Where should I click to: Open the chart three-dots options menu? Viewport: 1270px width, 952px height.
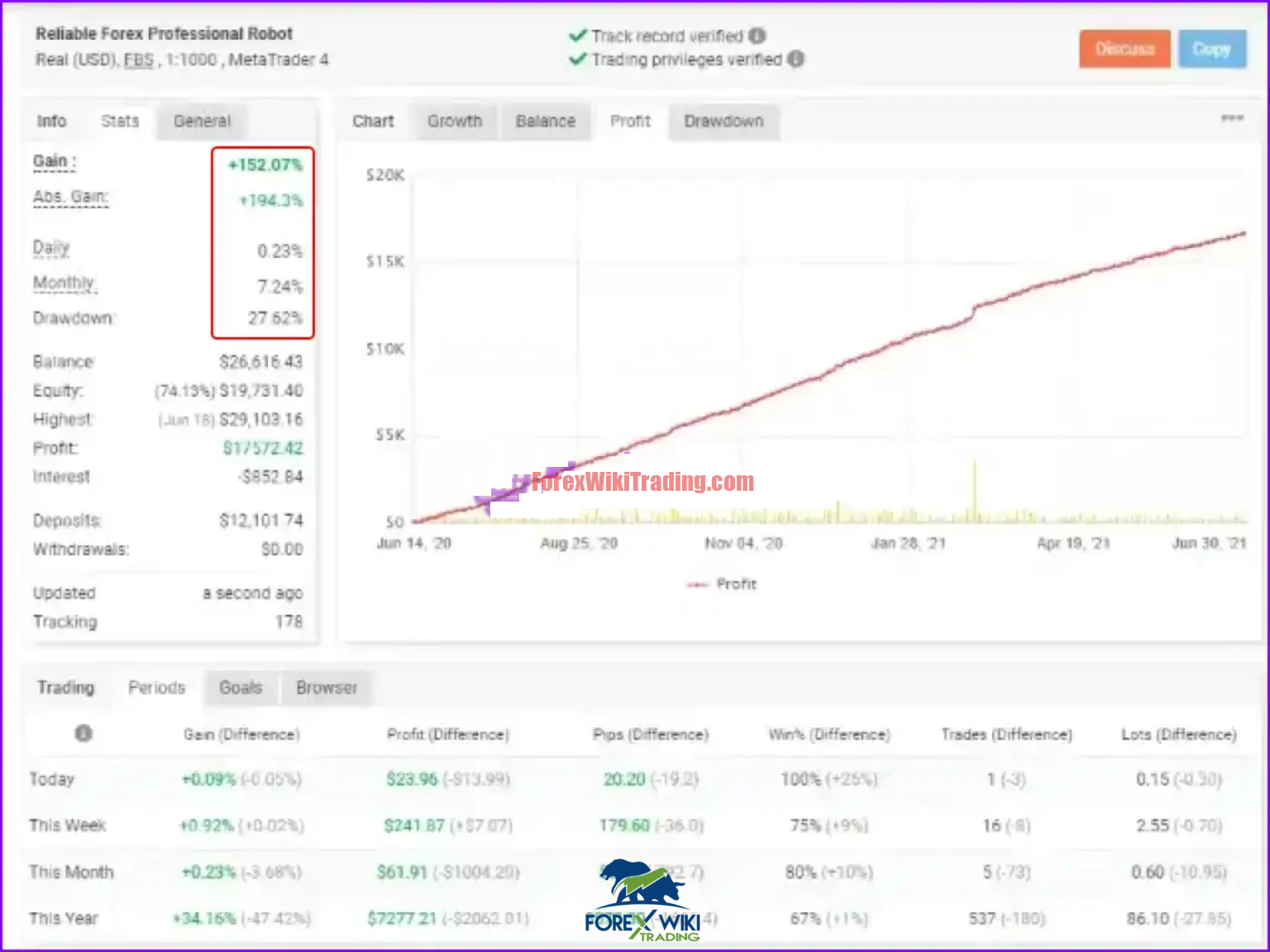click(x=1232, y=118)
